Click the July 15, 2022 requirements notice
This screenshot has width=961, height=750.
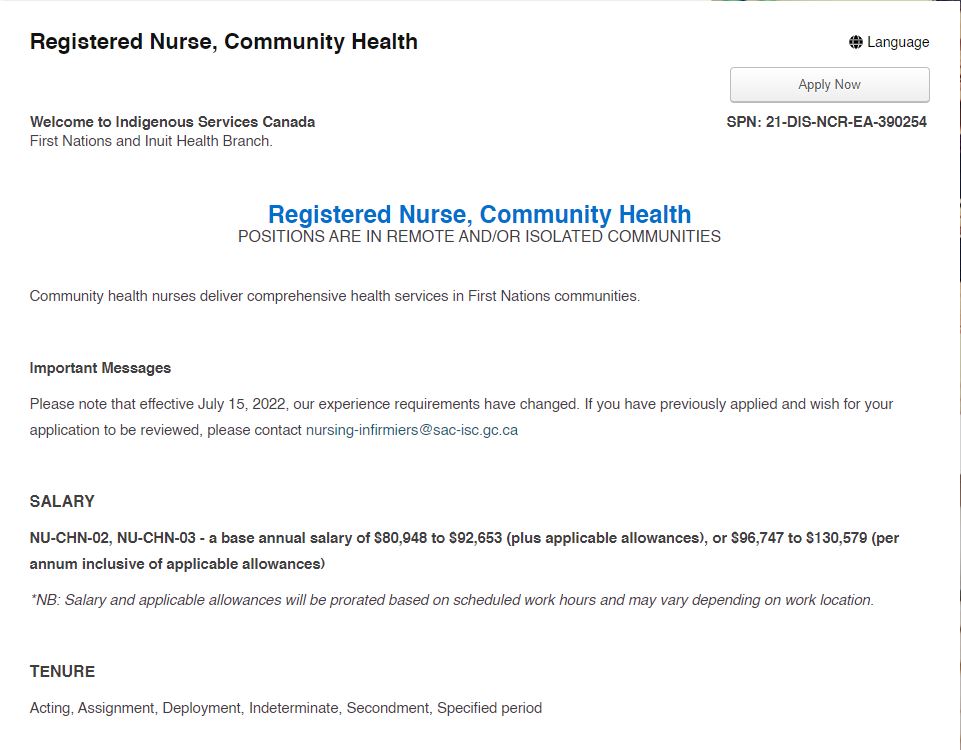462,404
